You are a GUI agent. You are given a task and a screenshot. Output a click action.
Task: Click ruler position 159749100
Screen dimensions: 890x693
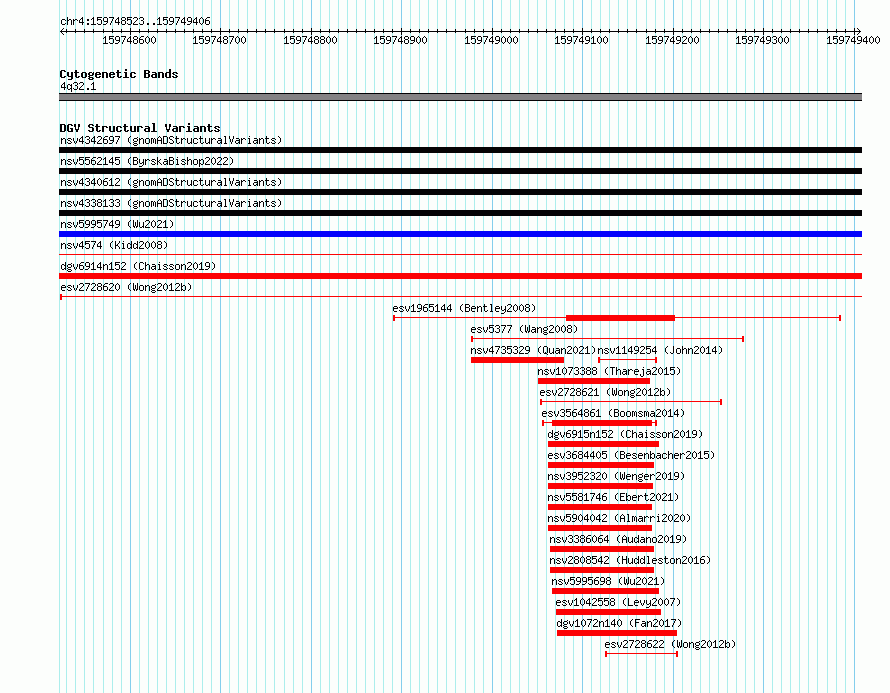[x=581, y=40]
